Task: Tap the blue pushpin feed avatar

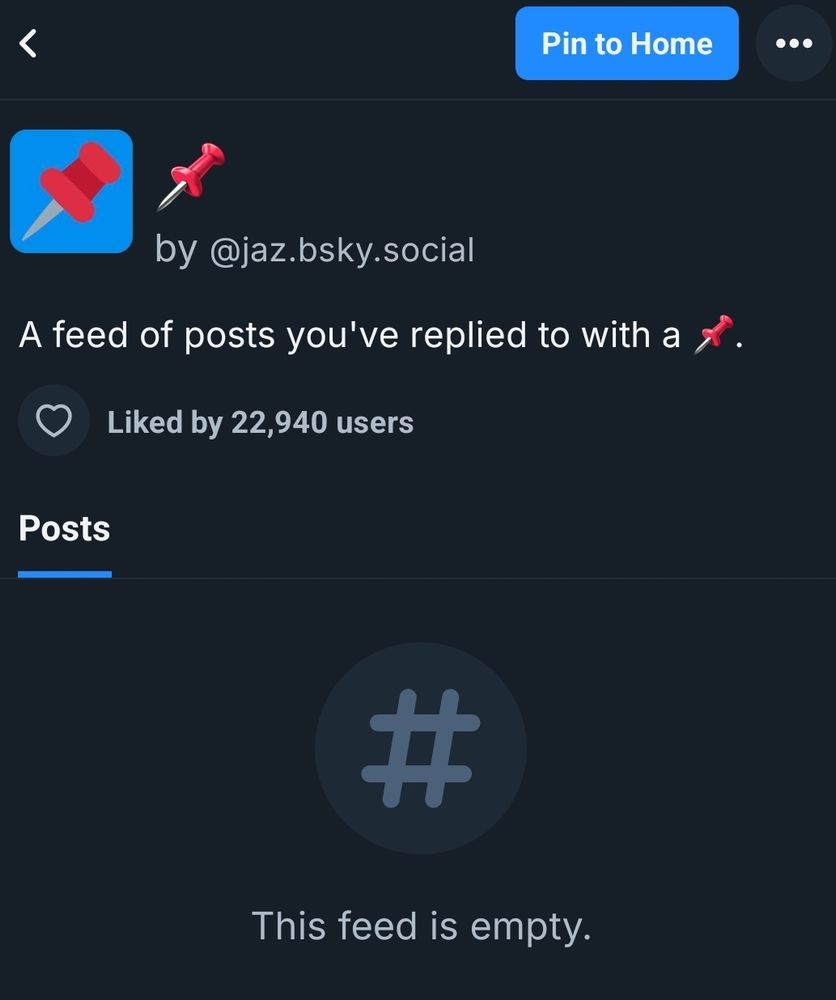Action: (71, 191)
